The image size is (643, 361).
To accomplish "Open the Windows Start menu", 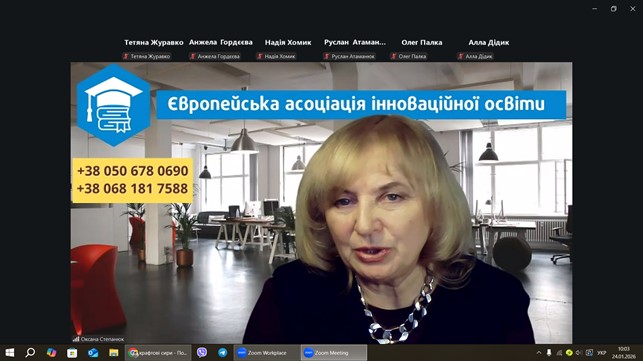I will click(x=10, y=353).
